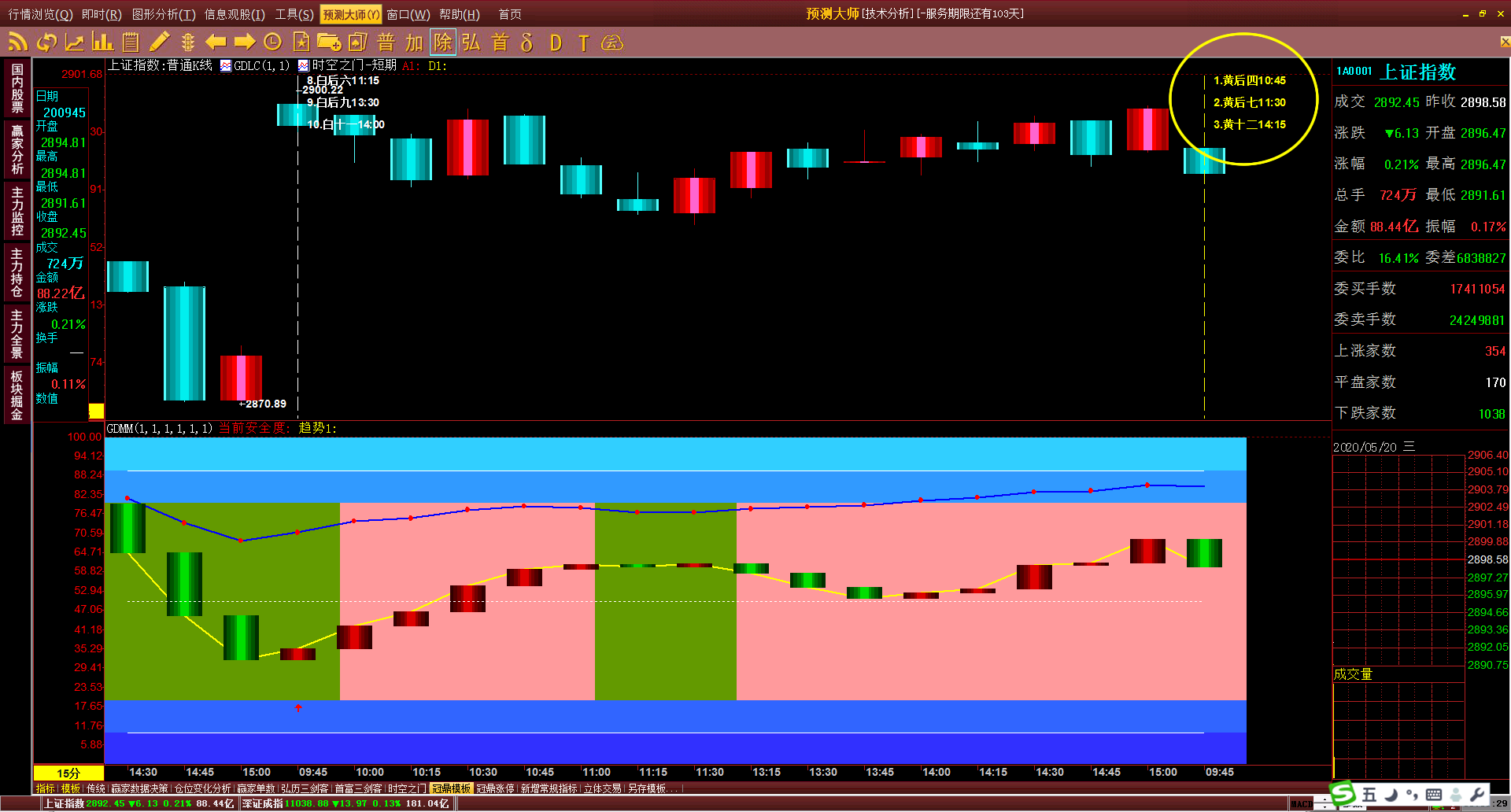The height and width of the screenshot is (812, 1511).
Task: Click the delta symbol toolbar icon
Action: (527, 42)
